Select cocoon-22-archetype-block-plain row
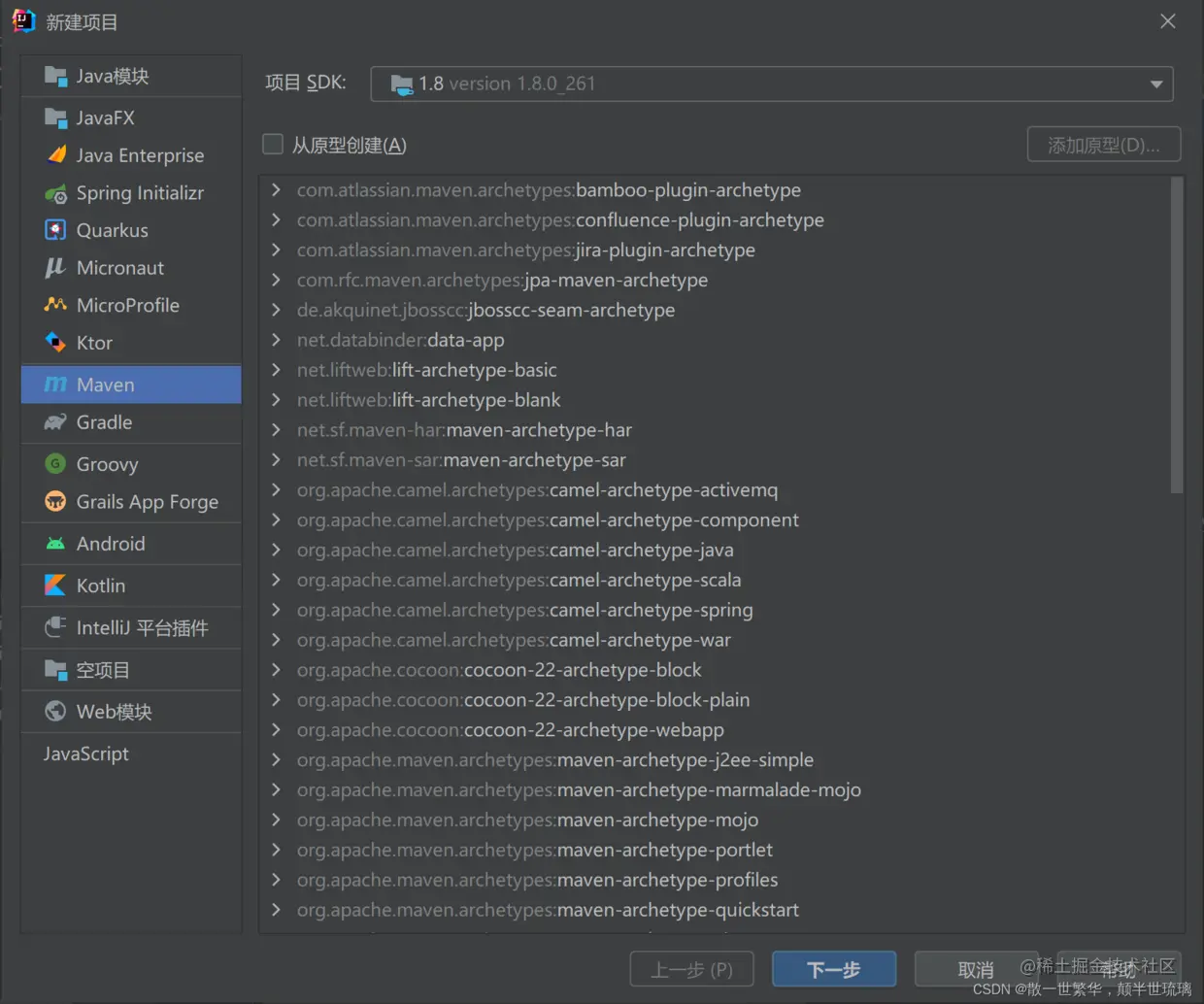 tap(715, 700)
